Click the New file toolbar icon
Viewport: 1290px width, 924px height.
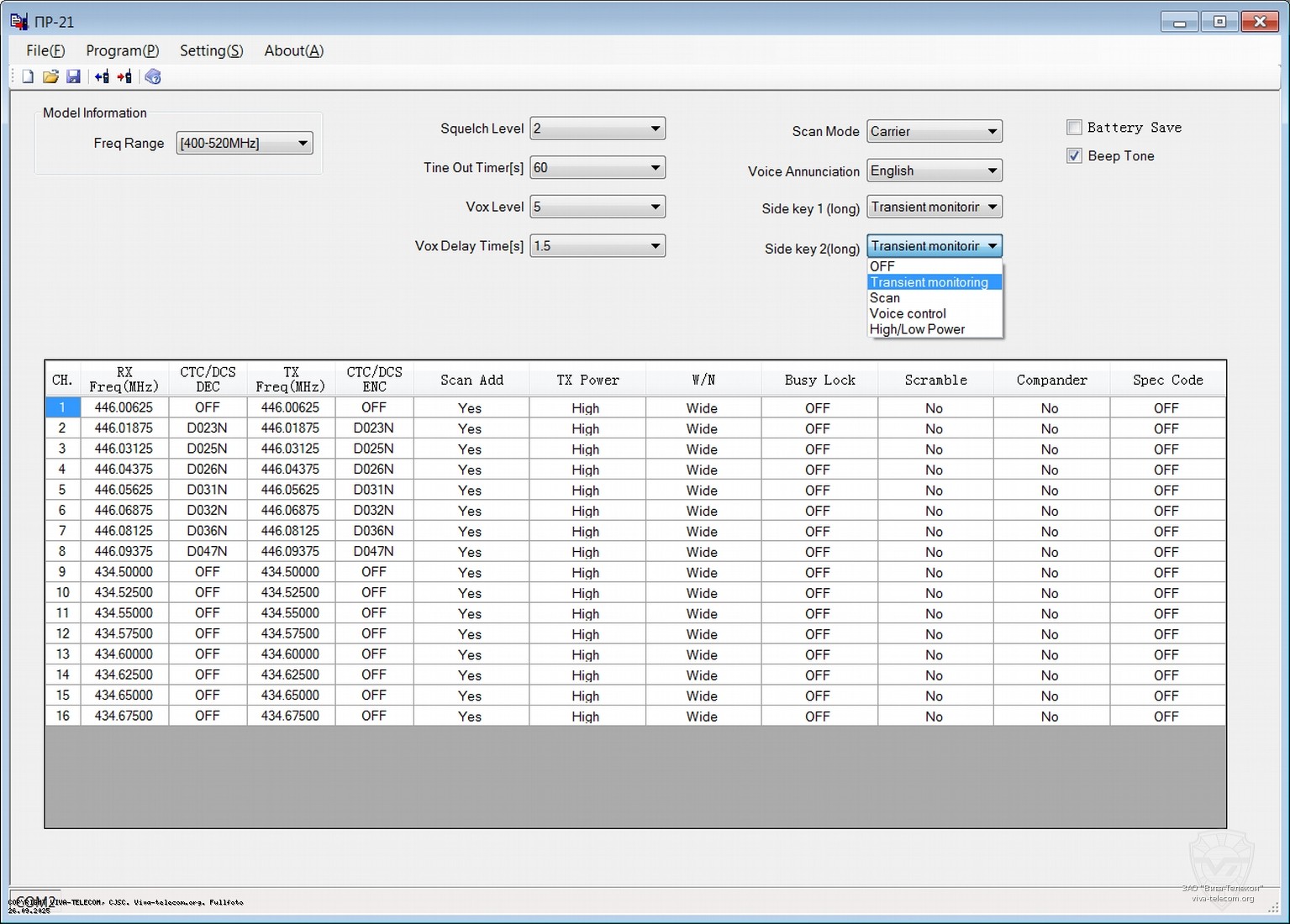(28, 76)
